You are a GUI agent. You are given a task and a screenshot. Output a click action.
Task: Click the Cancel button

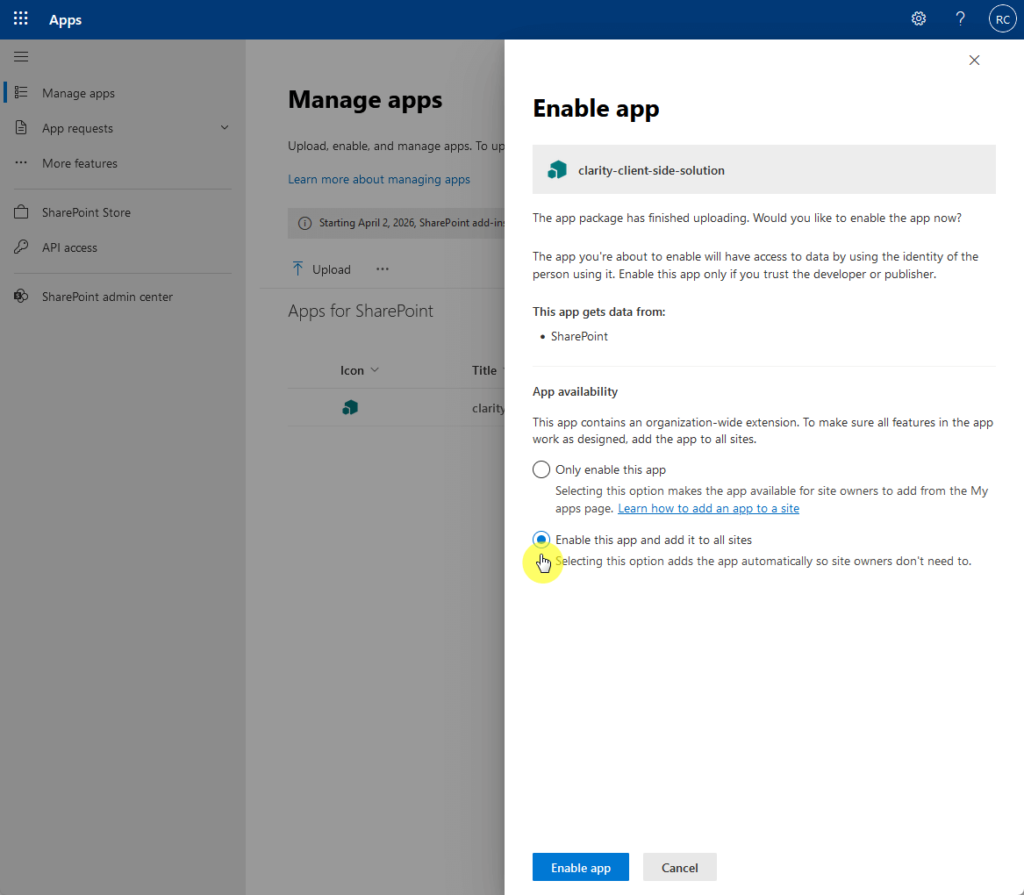tap(679, 867)
